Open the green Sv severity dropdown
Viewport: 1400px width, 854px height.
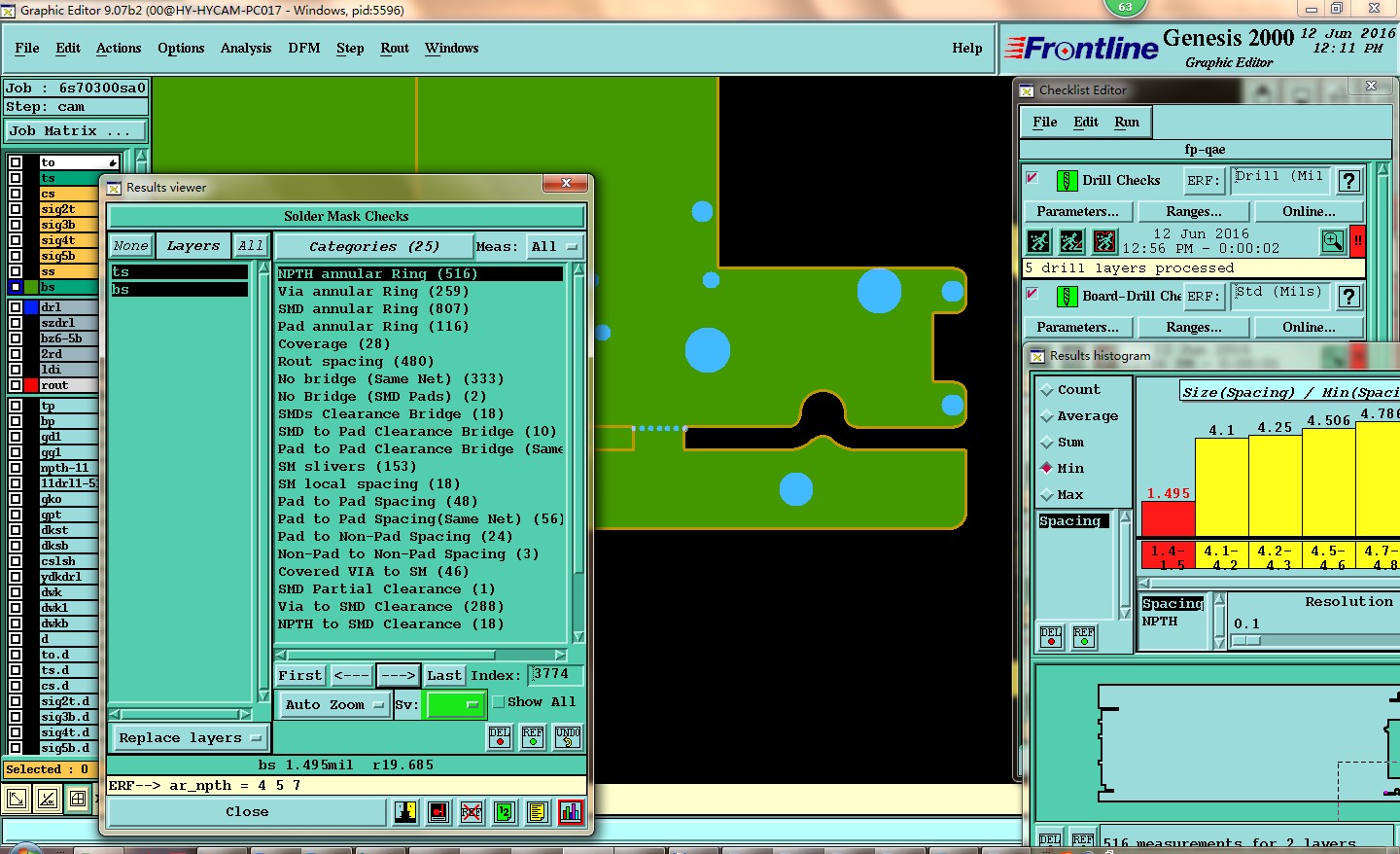pyautogui.click(x=455, y=704)
